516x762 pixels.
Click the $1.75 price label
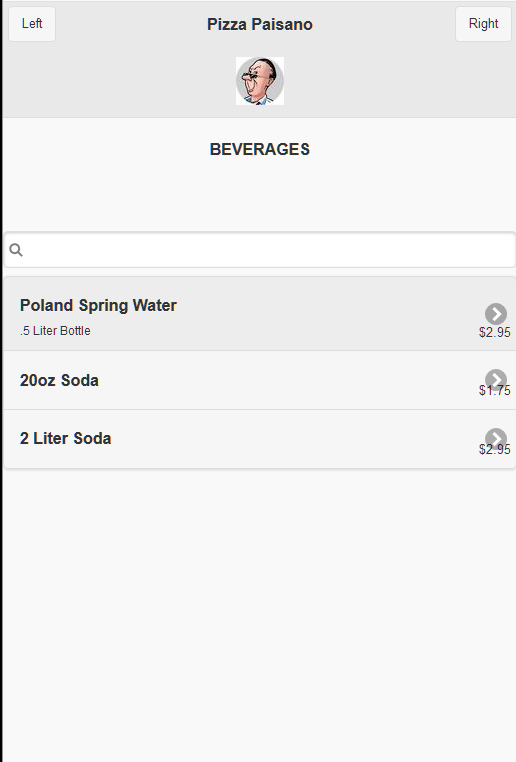(495, 390)
